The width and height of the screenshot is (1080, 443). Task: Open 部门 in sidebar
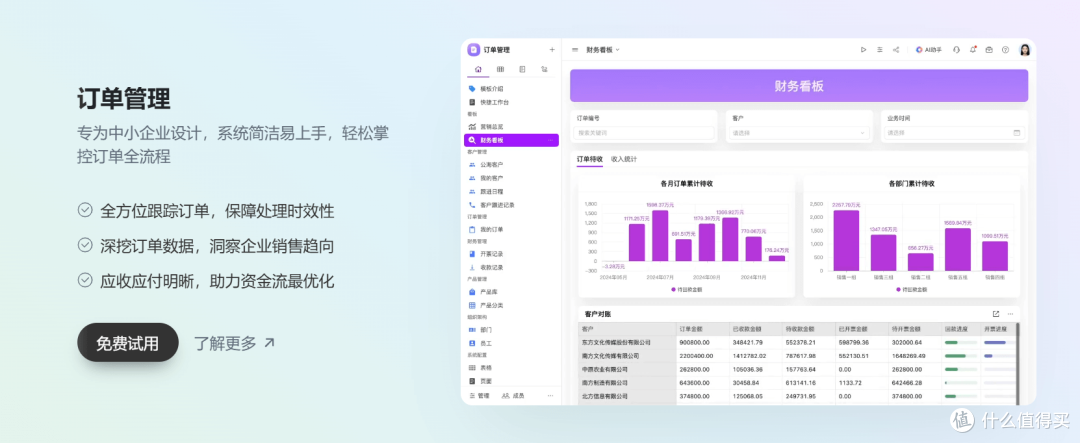pos(511,330)
